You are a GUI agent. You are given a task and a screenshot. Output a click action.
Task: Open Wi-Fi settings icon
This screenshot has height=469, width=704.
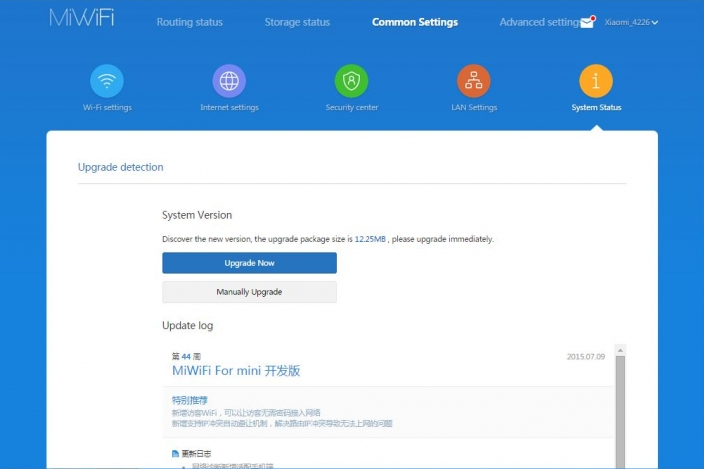pyautogui.click(x=107, y=81)
